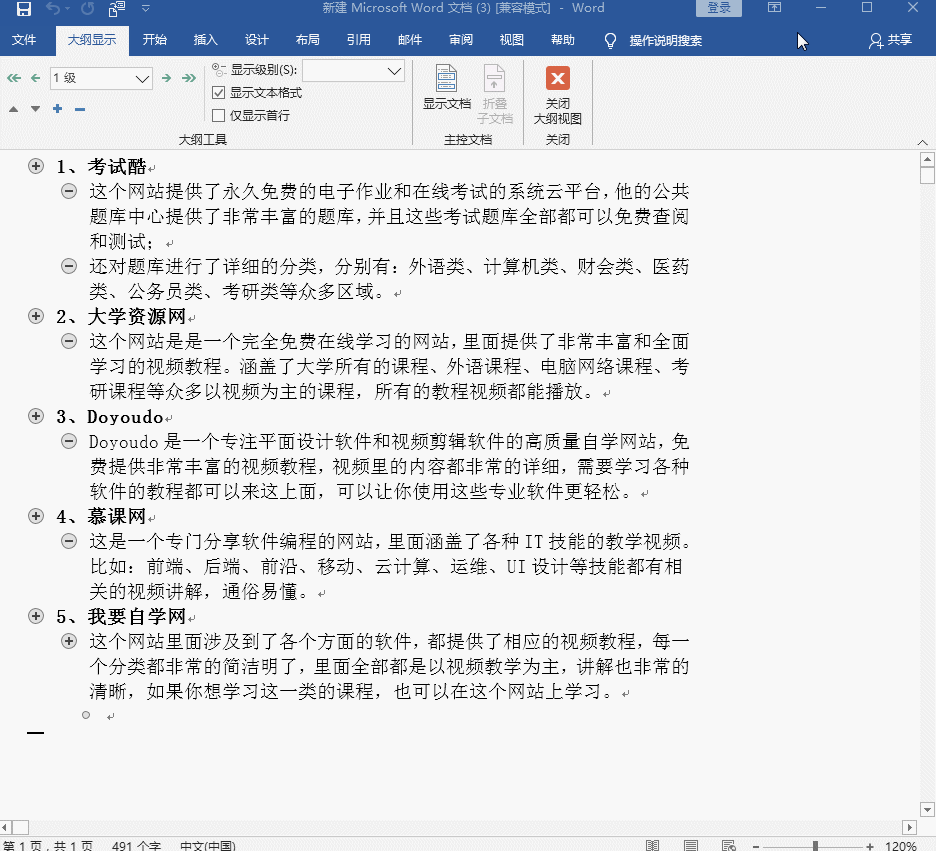Click minus symbol beside 这个网站是是一个完全免费 paragraph
Viewport: 936px width, 851px height.
pos(69,341)
